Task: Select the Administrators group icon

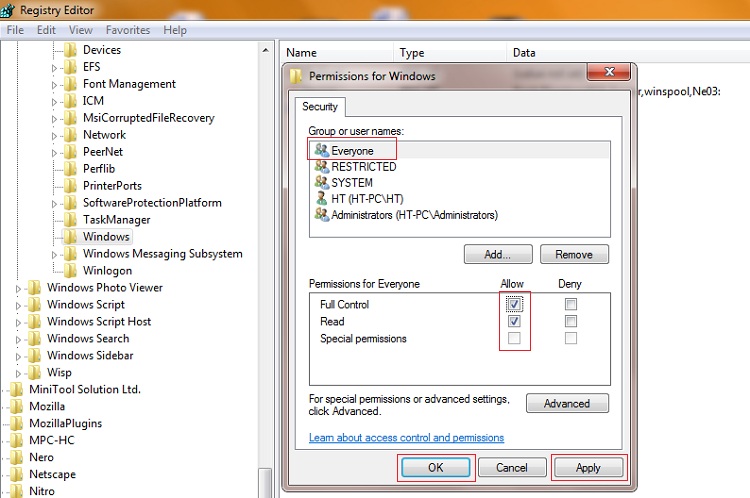Action: (321, 215)
